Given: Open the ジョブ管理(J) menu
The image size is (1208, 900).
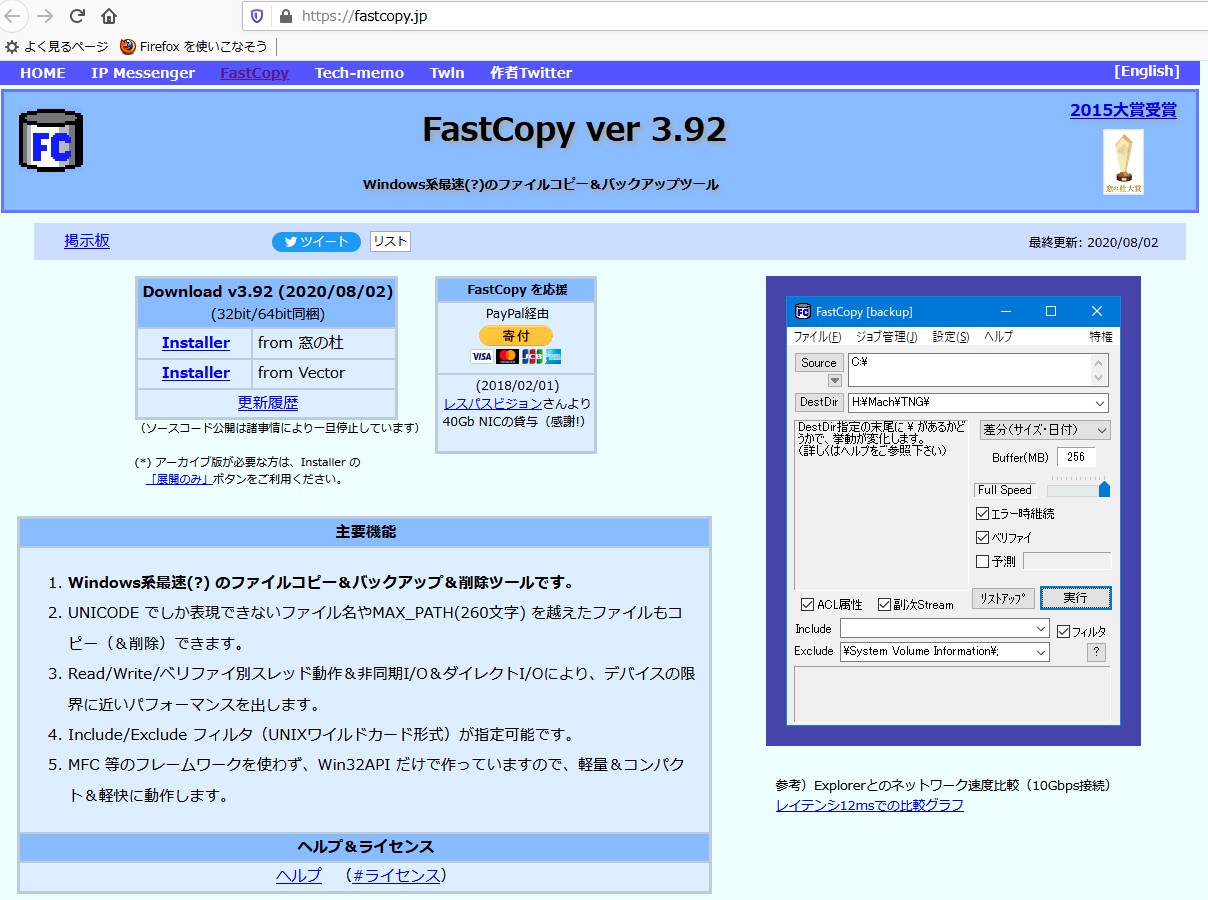Looking at the screenshot, I should [x=886, y=337].
